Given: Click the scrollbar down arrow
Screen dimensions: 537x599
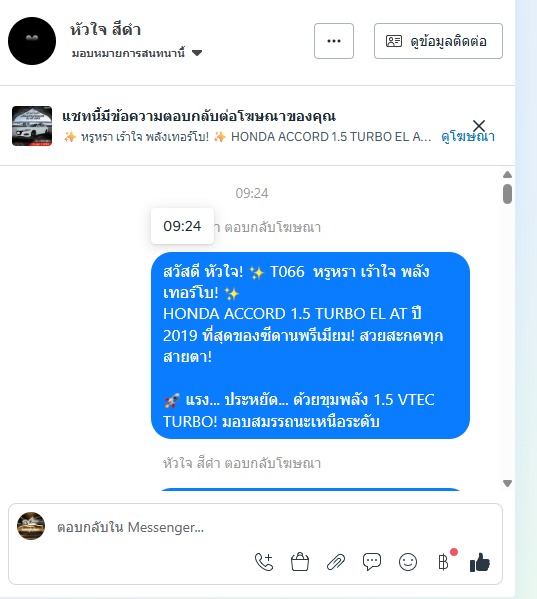Looking at the screenshot, I should (x=507, y=484).
